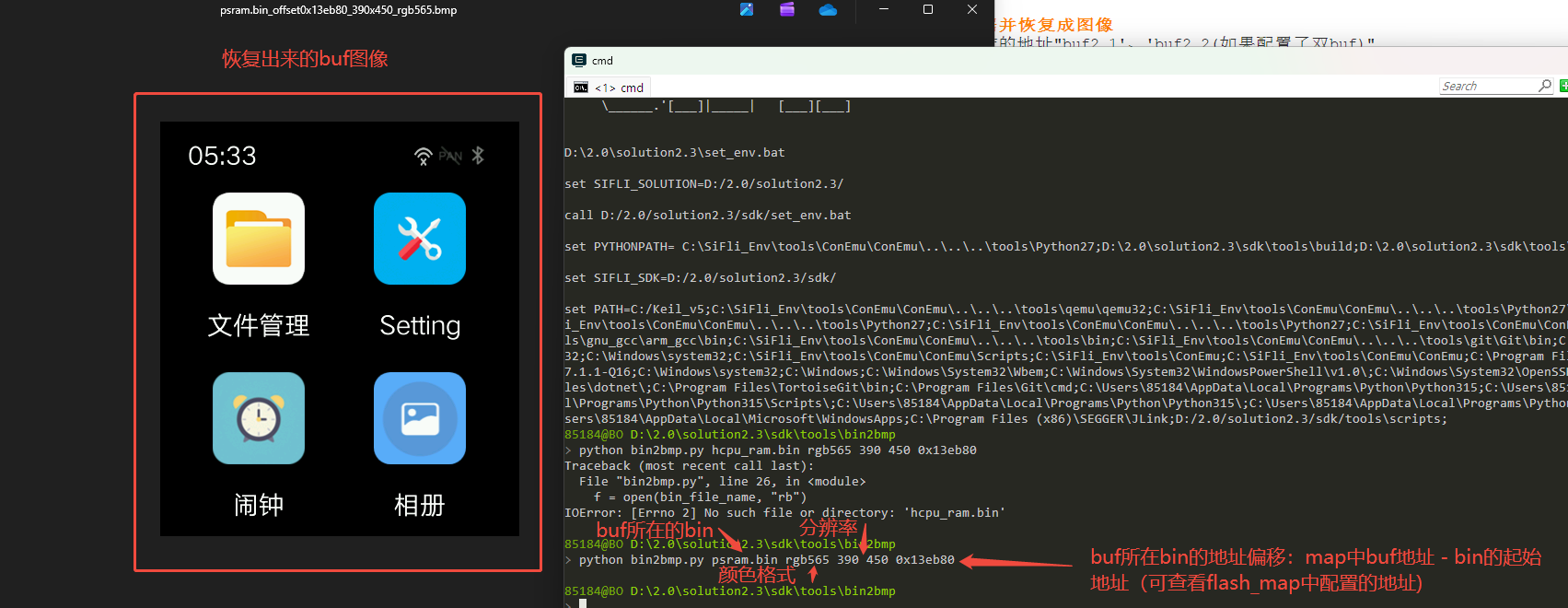Click the blue OneDrive cloud icon
Viewport: 1568px width, 608px height.
pos(828,10)
